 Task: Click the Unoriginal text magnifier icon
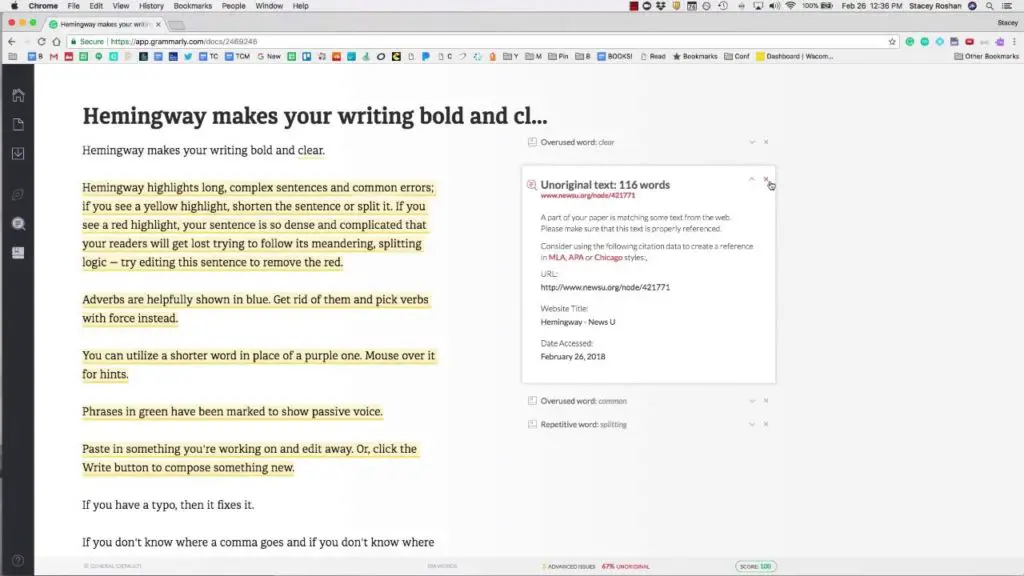(532, 185)
